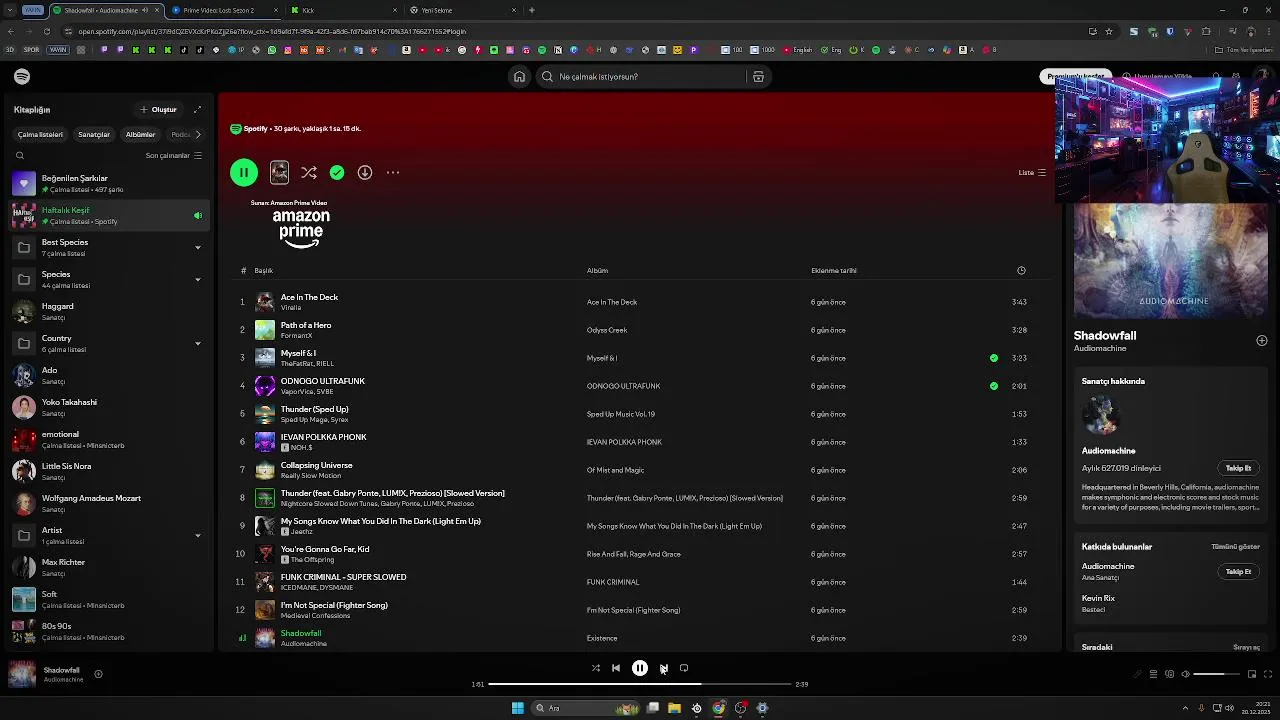This screenshot has height=720, width=1280.
Task: Toggle shuffle for this playlist header
Action: [309, 172]
